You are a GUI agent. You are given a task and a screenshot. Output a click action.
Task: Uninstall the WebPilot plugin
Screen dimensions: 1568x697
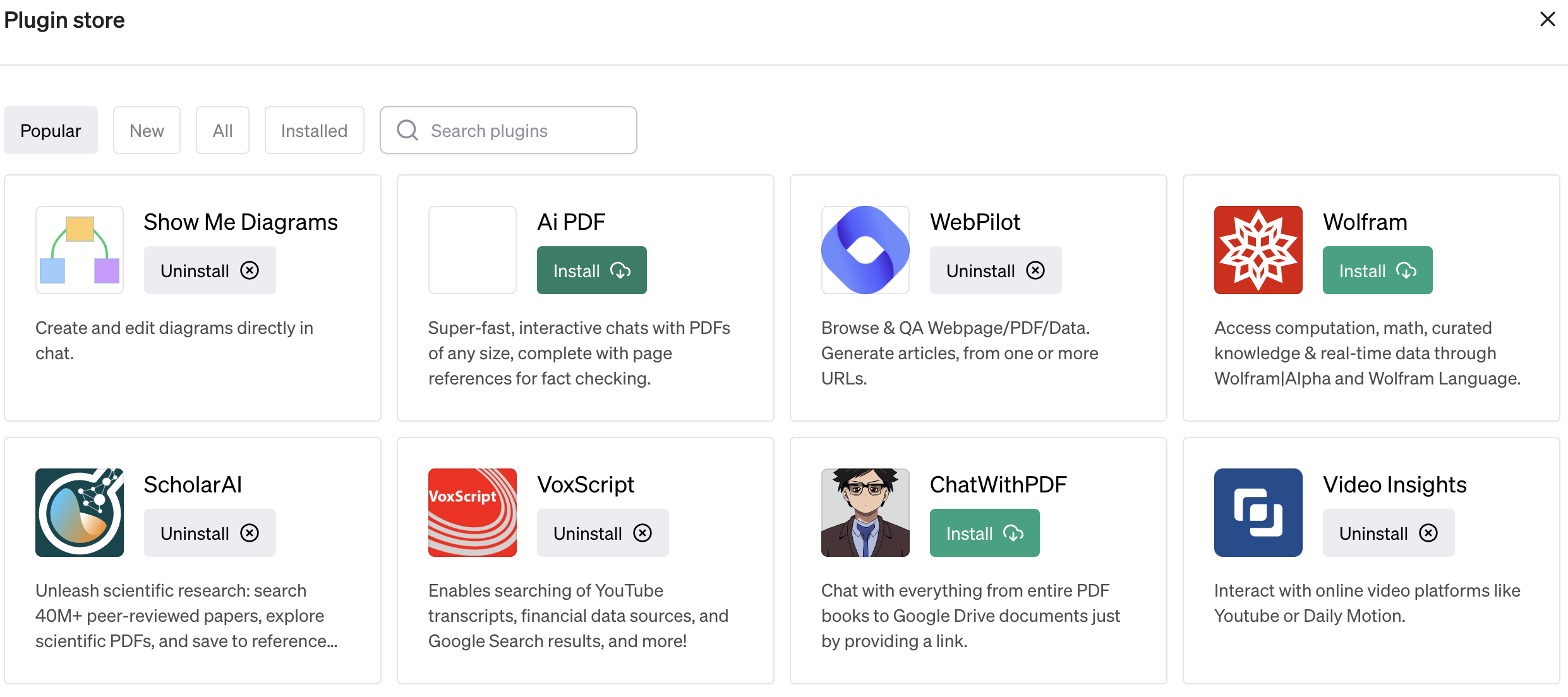coord(996,270)
